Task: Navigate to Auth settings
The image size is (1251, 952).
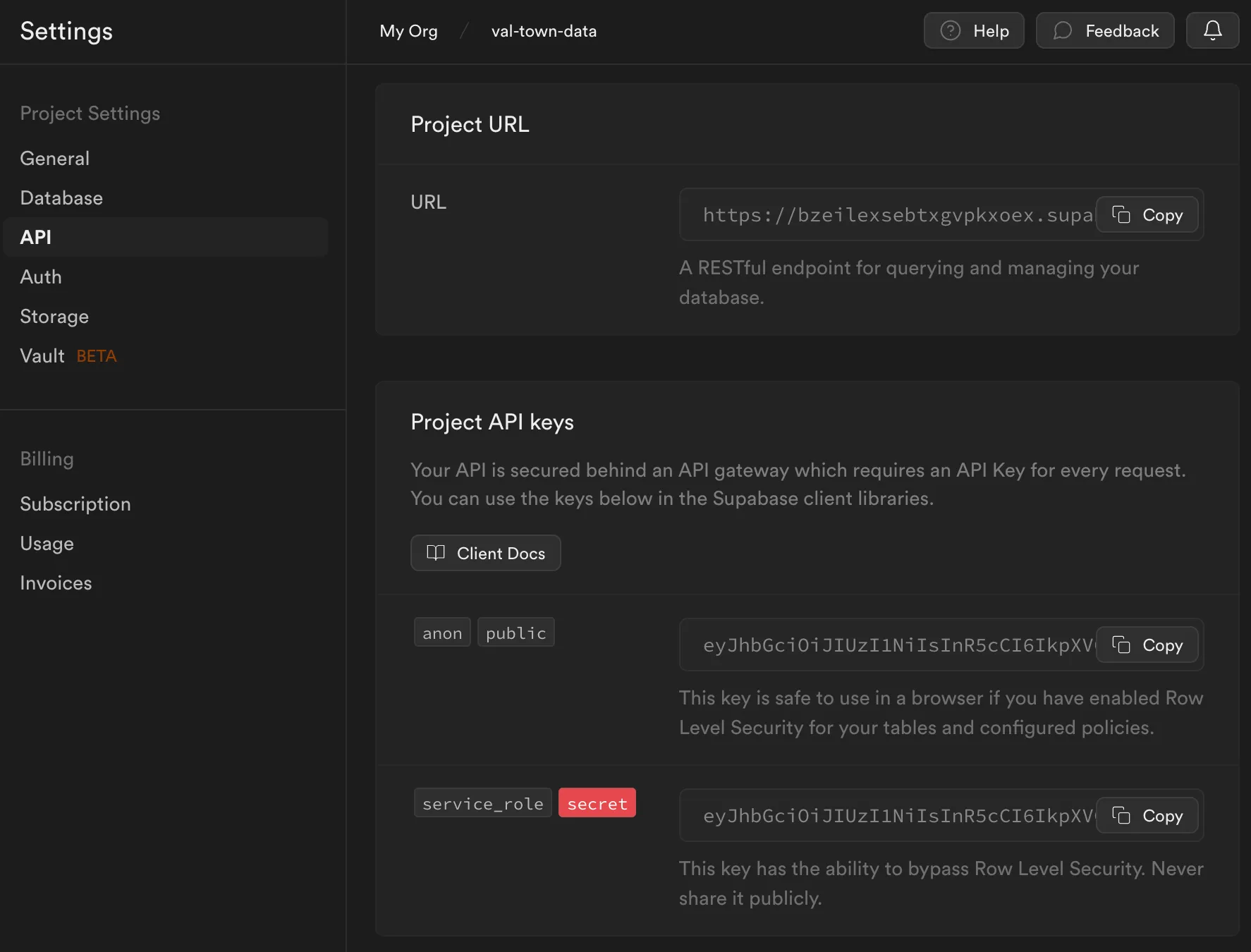Action: pyautogui.click(x=41, y=276)
